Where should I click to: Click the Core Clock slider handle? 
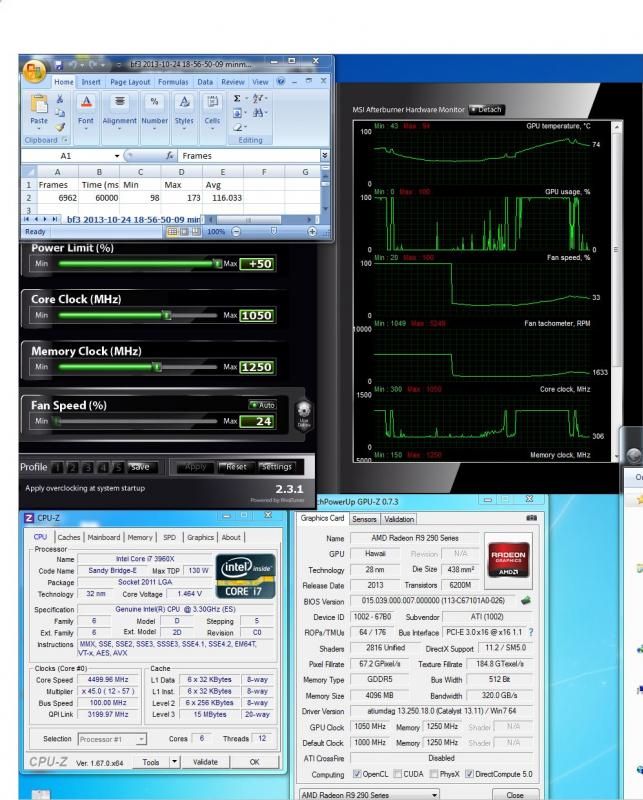pyautogui.click(x=166, y=315)
